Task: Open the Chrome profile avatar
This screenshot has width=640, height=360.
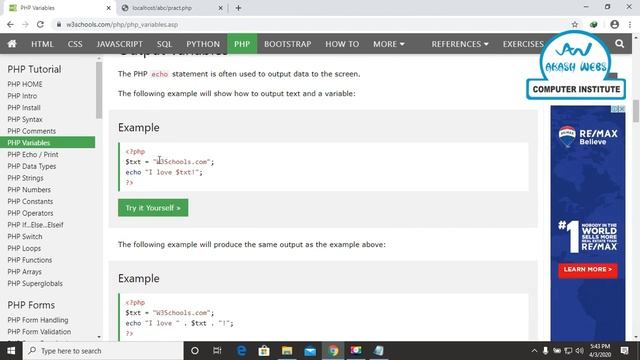Action: click(614, 24)
